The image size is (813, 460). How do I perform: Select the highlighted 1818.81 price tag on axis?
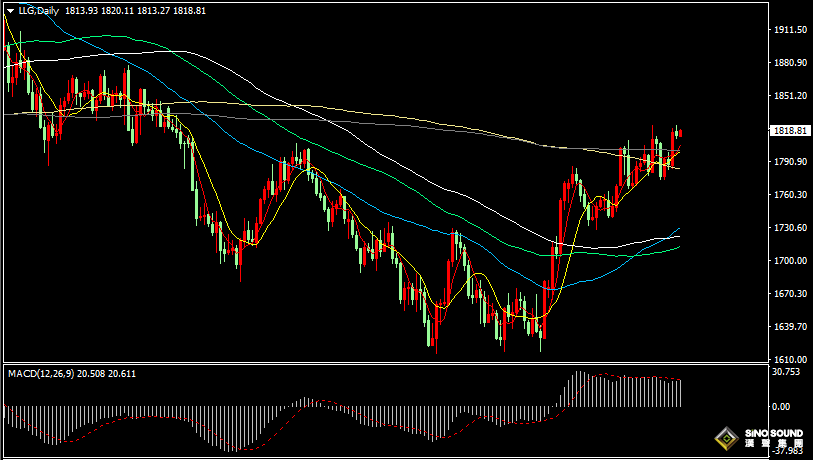[x=790, y=131]
